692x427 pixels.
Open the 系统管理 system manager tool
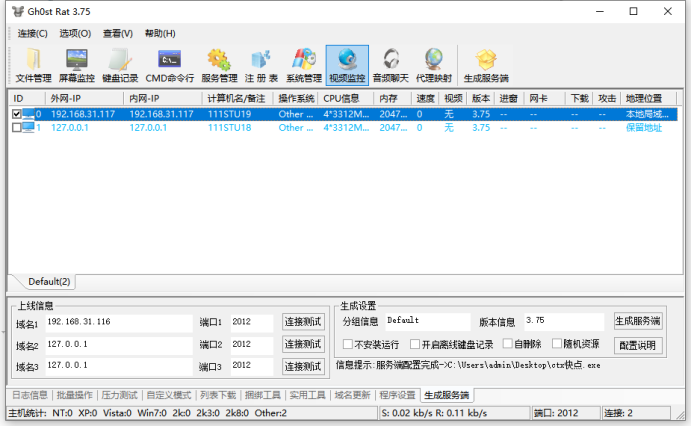coord(304,66)
